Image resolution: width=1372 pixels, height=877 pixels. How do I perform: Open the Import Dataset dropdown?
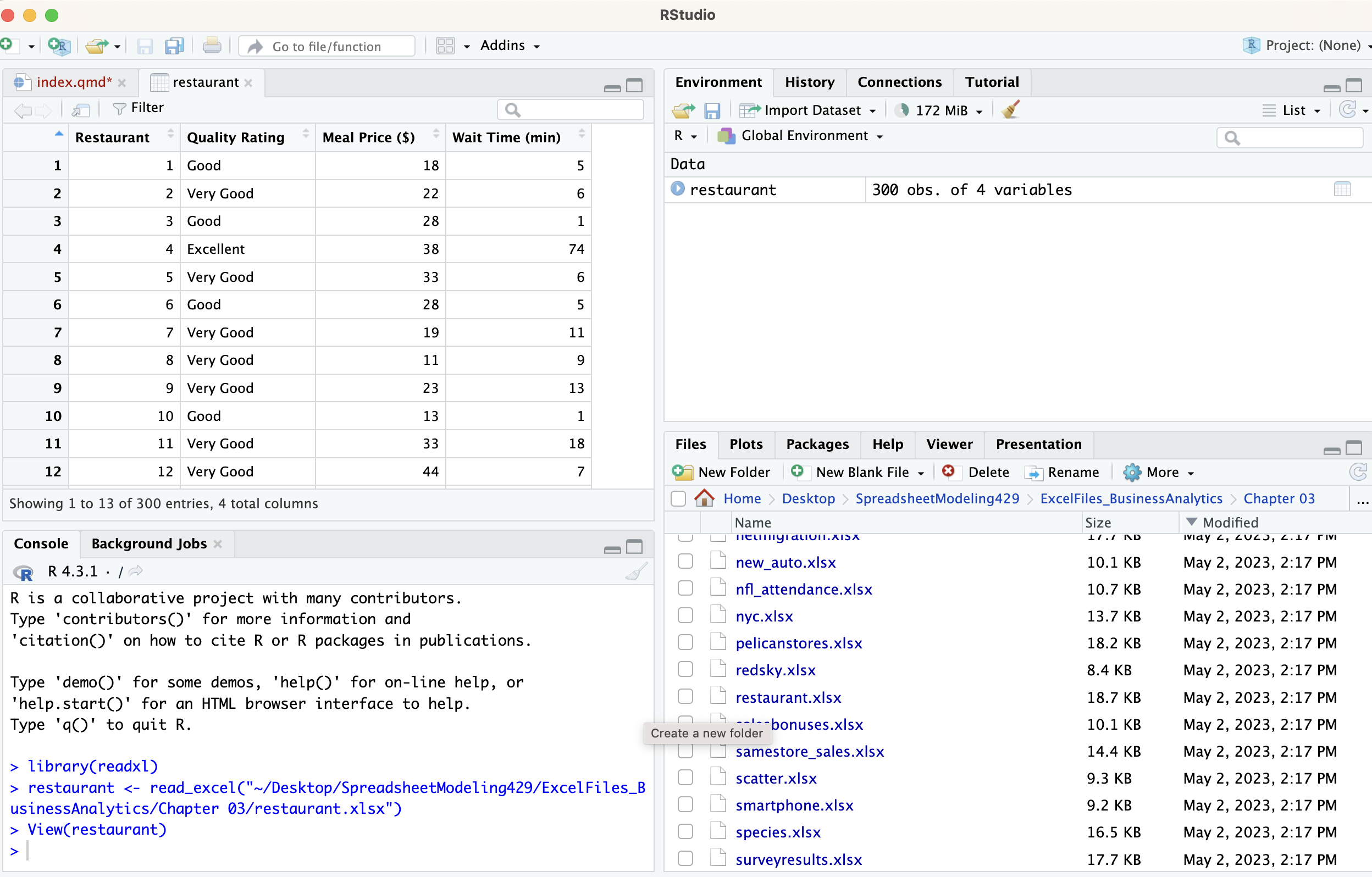pos(812,110)
